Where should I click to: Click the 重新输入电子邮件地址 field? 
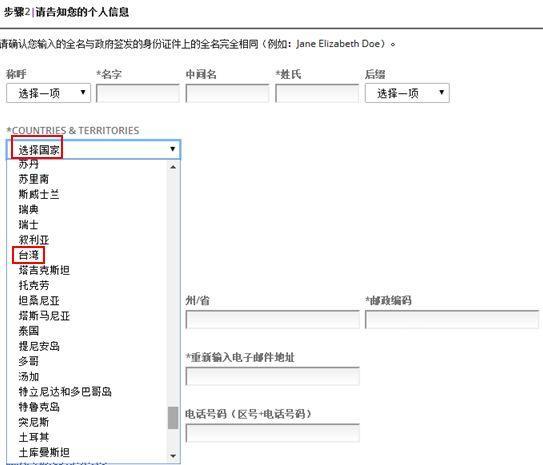273,376
